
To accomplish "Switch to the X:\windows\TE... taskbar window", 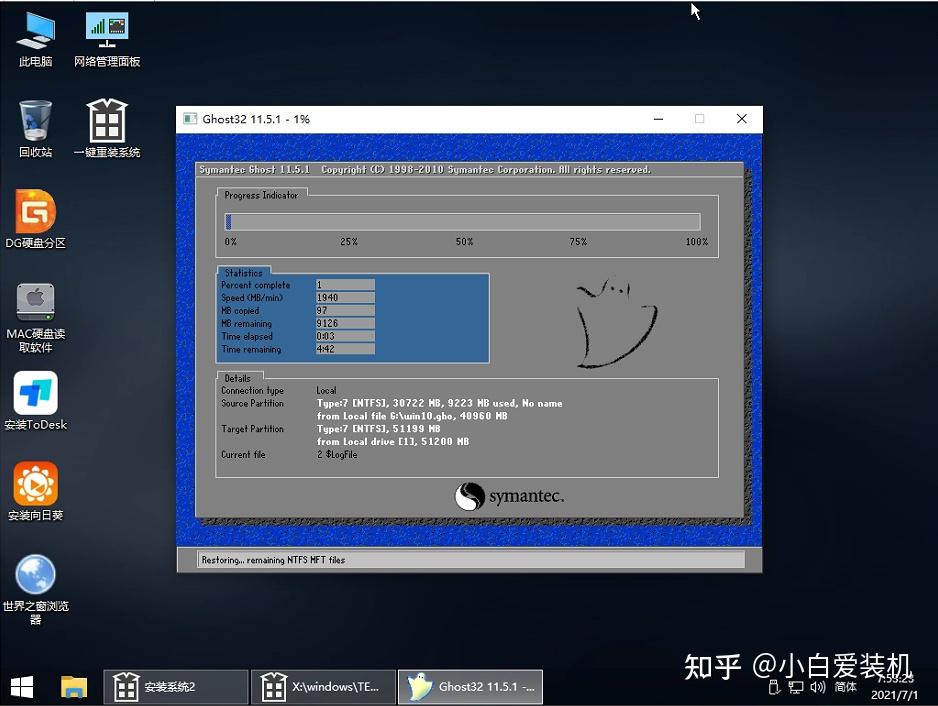I will [x=323, y=688].
